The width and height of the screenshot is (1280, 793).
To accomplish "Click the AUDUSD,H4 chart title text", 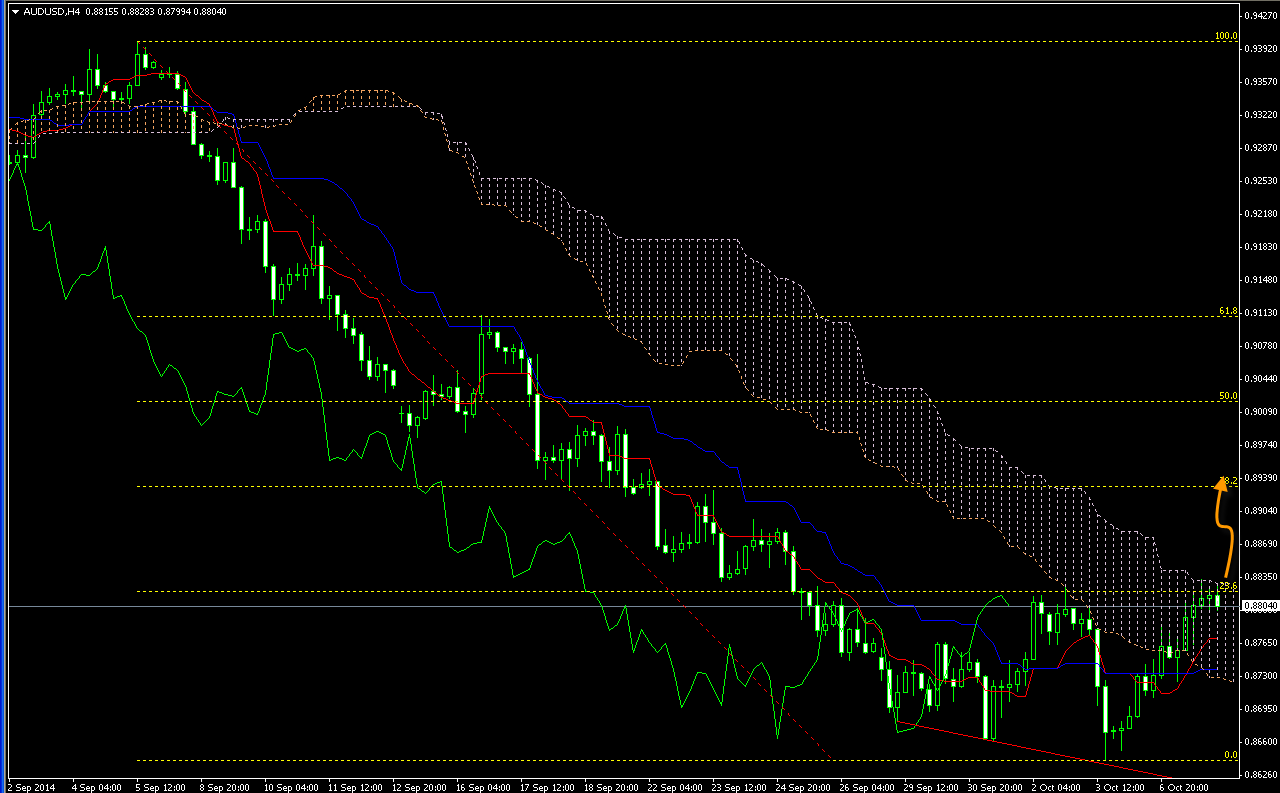I will [52, 11].
